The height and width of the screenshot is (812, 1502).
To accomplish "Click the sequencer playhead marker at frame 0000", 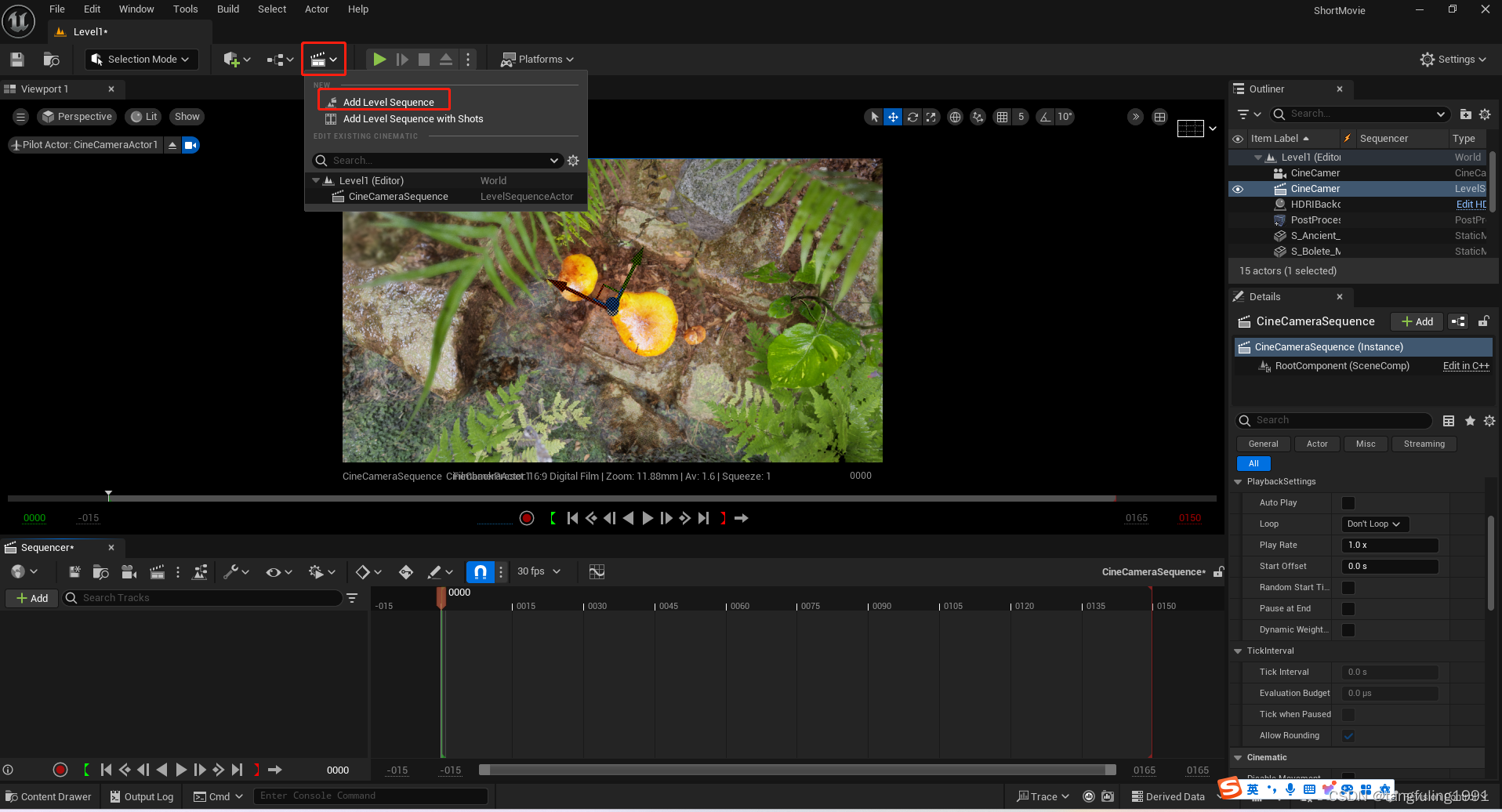I will click(441, 596).
